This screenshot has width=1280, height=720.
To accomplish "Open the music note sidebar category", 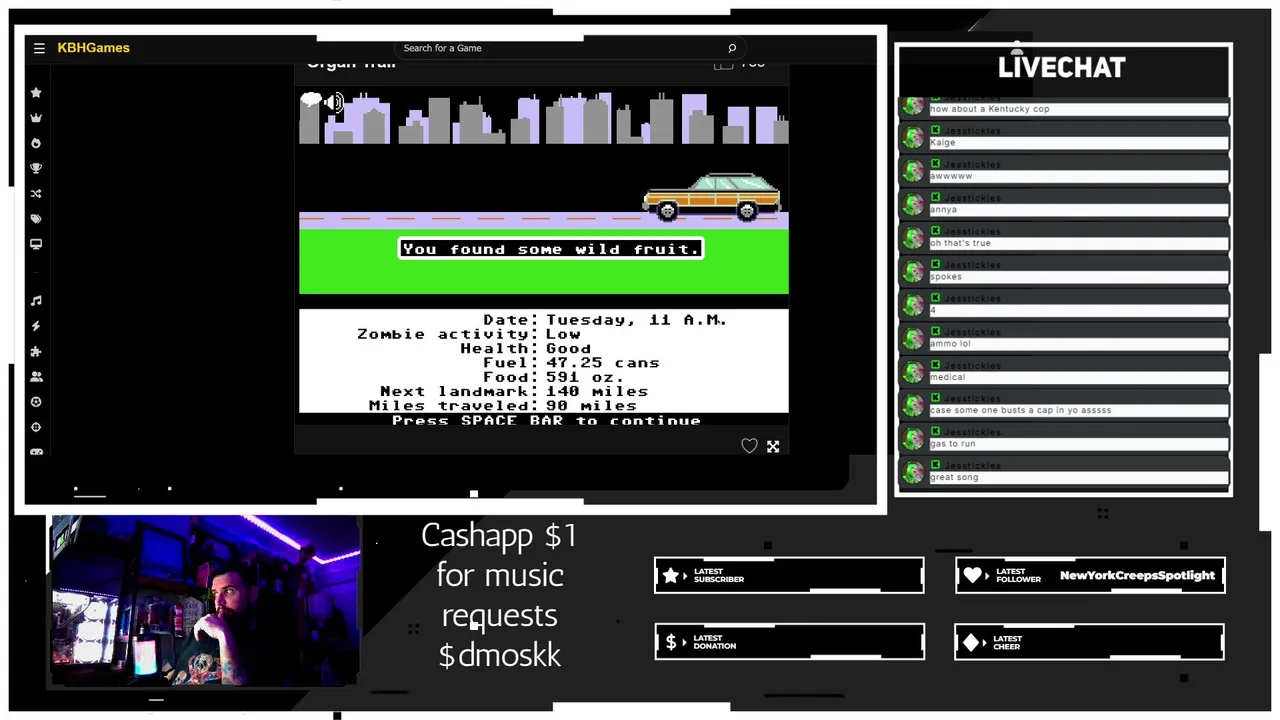I will pos(36,301).
